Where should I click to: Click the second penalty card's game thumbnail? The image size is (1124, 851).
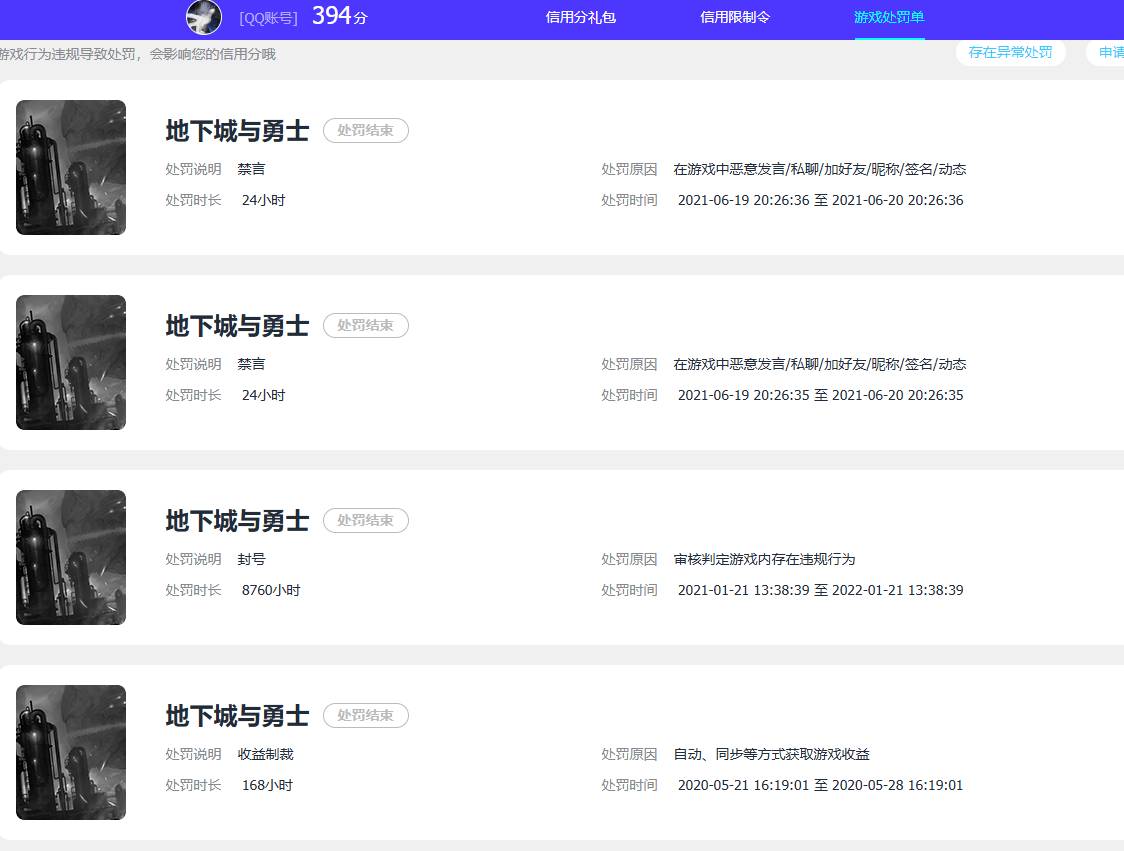pos(70,362)
